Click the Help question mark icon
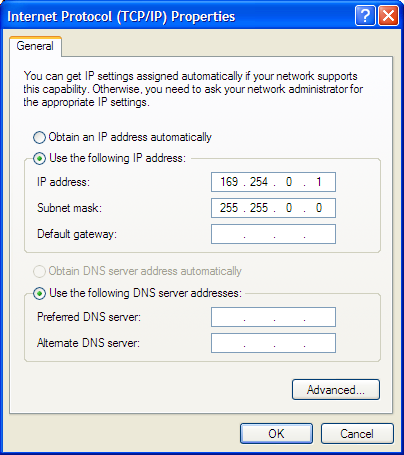 click(365, 16)
